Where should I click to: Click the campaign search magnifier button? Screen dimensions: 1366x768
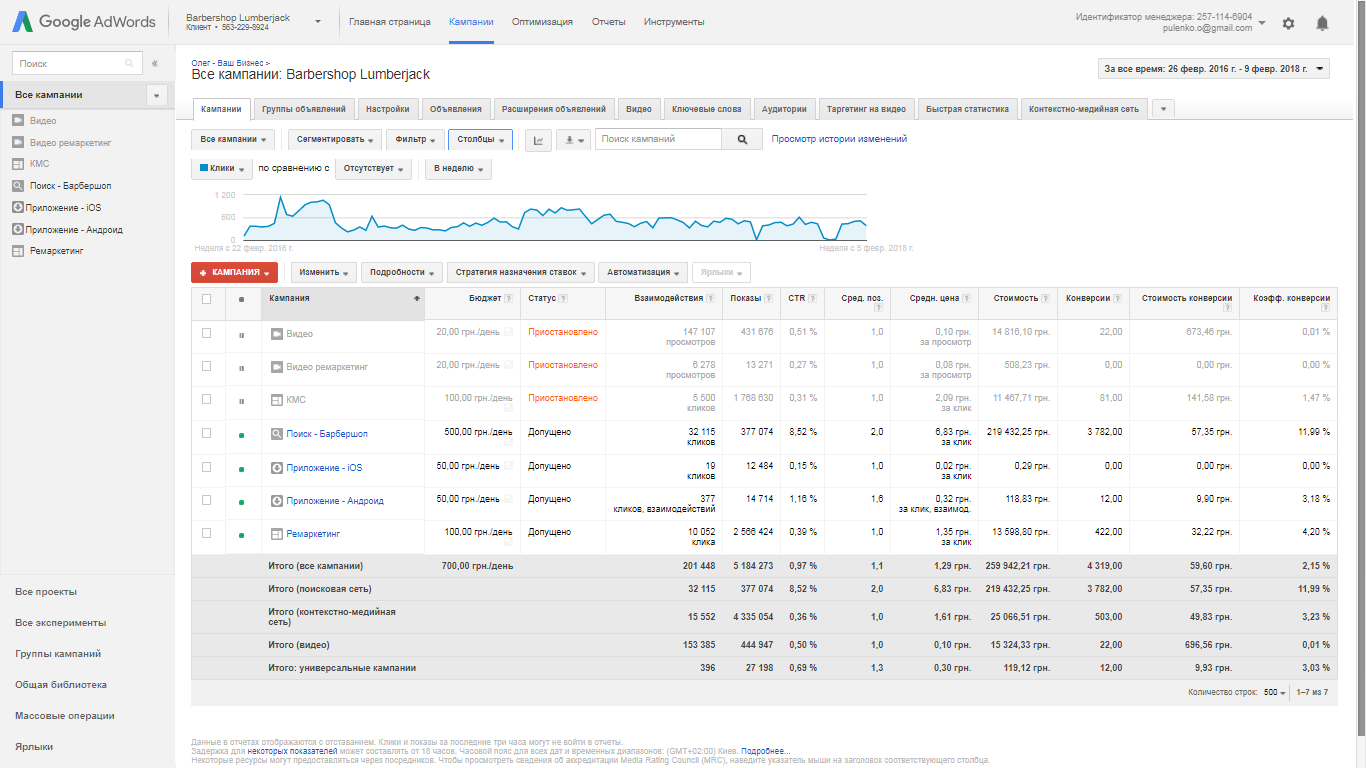click(742, 140)
